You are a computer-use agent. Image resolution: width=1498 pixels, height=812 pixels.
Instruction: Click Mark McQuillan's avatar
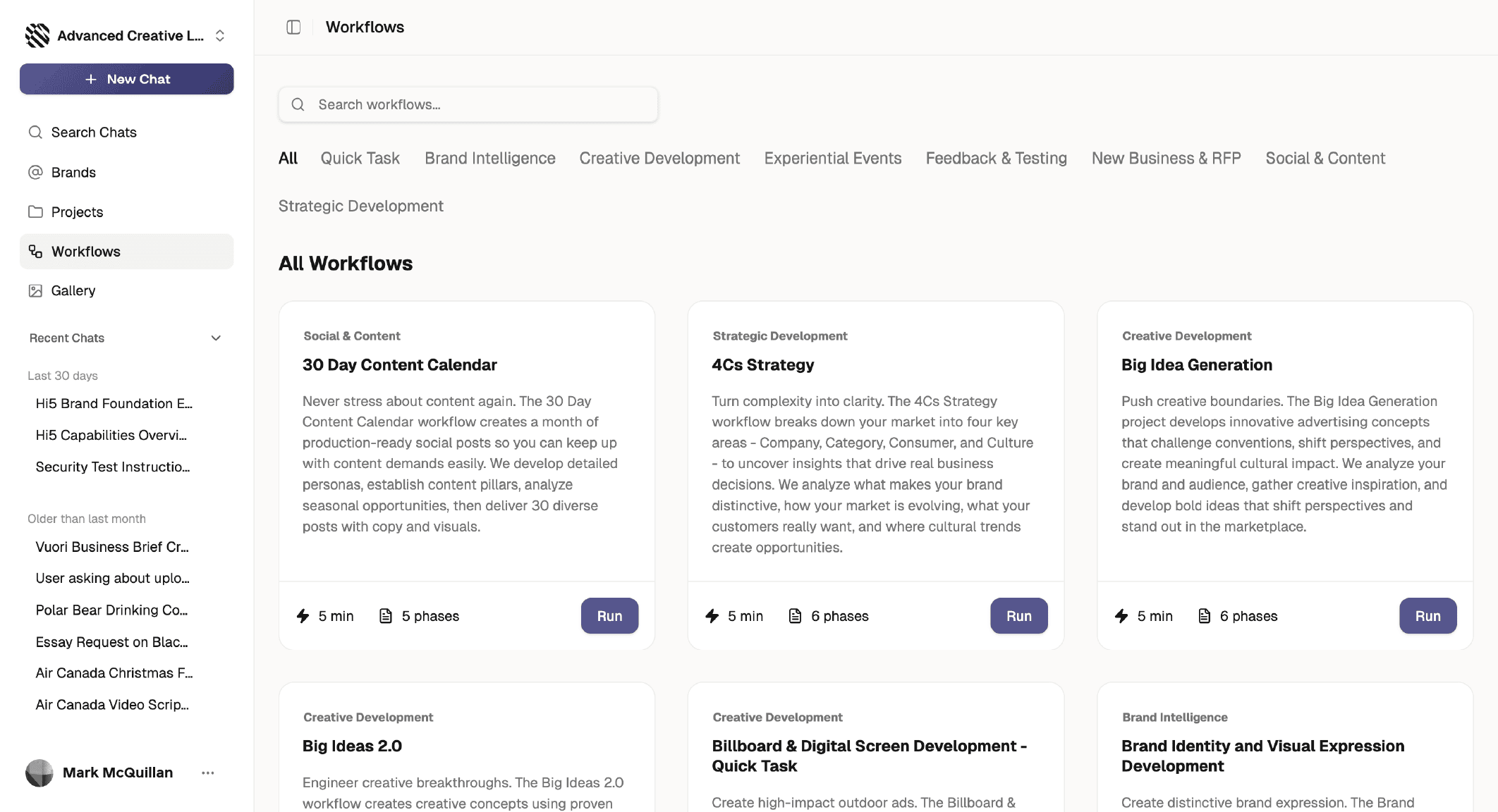(39, 773)
